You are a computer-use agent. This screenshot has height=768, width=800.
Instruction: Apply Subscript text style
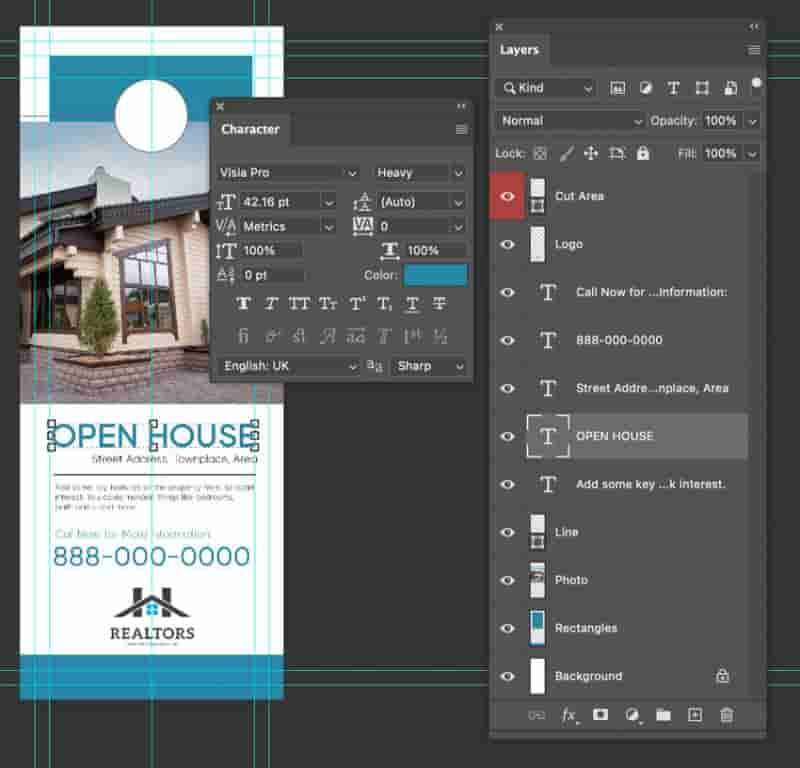[x=384, y=304]
